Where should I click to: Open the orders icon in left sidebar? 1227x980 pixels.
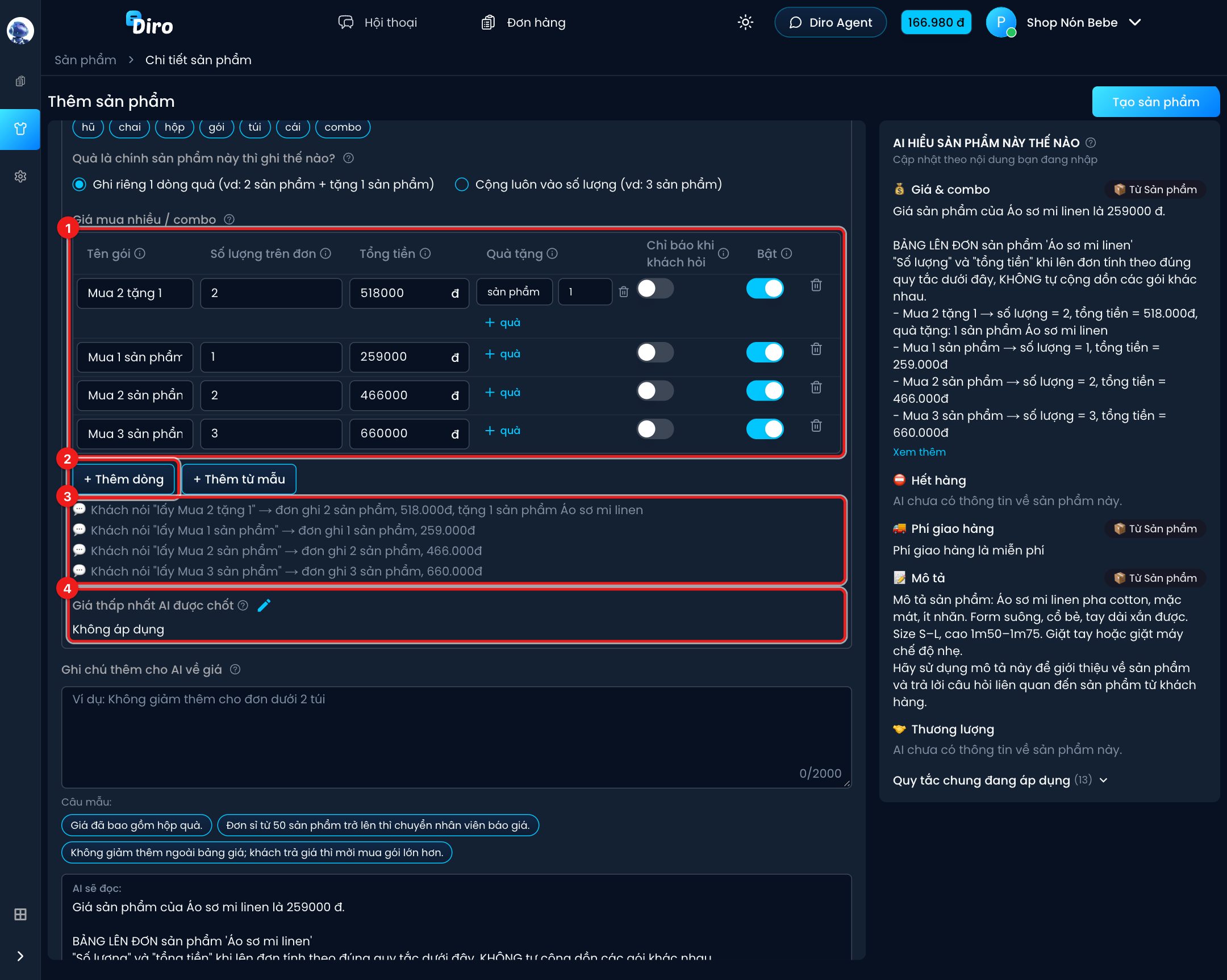tap(20, 81)
